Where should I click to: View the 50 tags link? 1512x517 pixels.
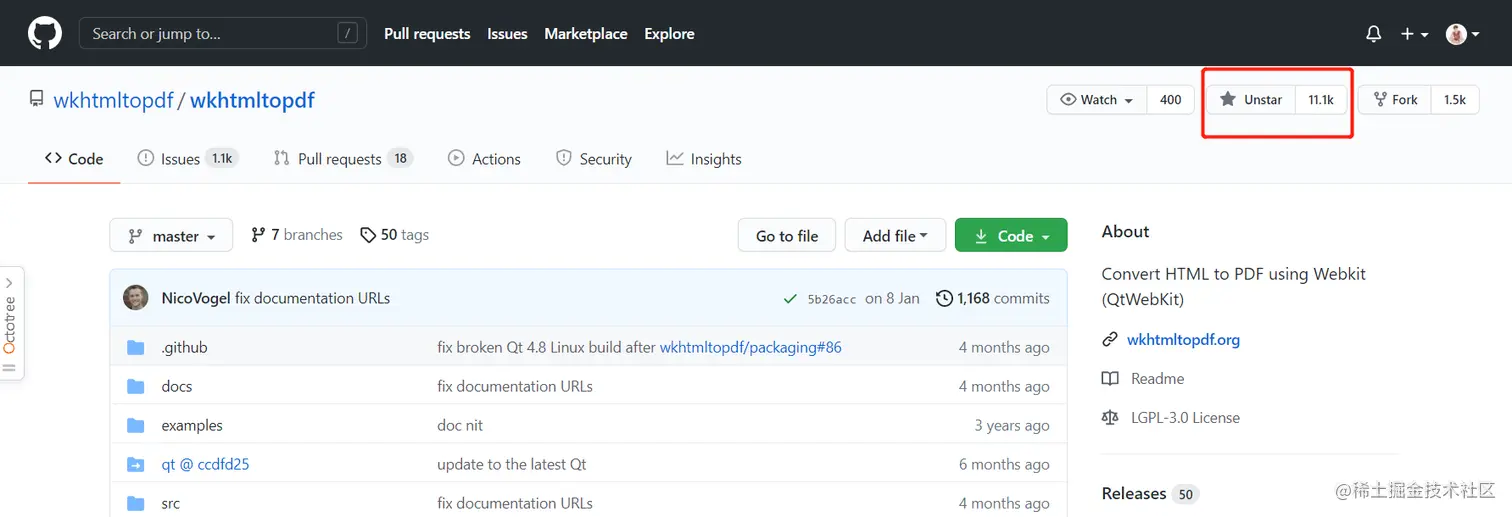pos(395,235)
